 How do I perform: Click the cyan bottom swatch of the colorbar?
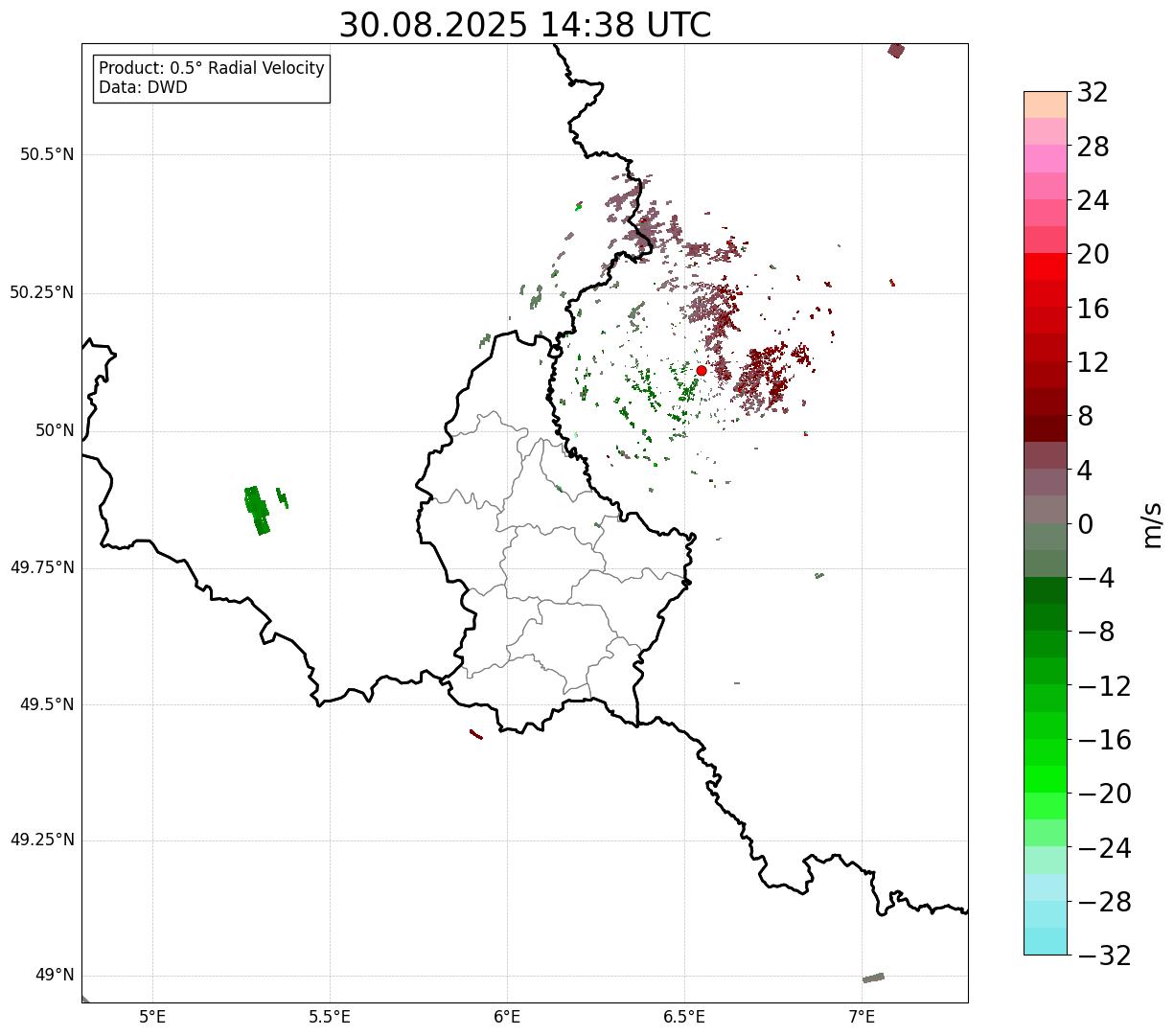(x=1046, y=941)
